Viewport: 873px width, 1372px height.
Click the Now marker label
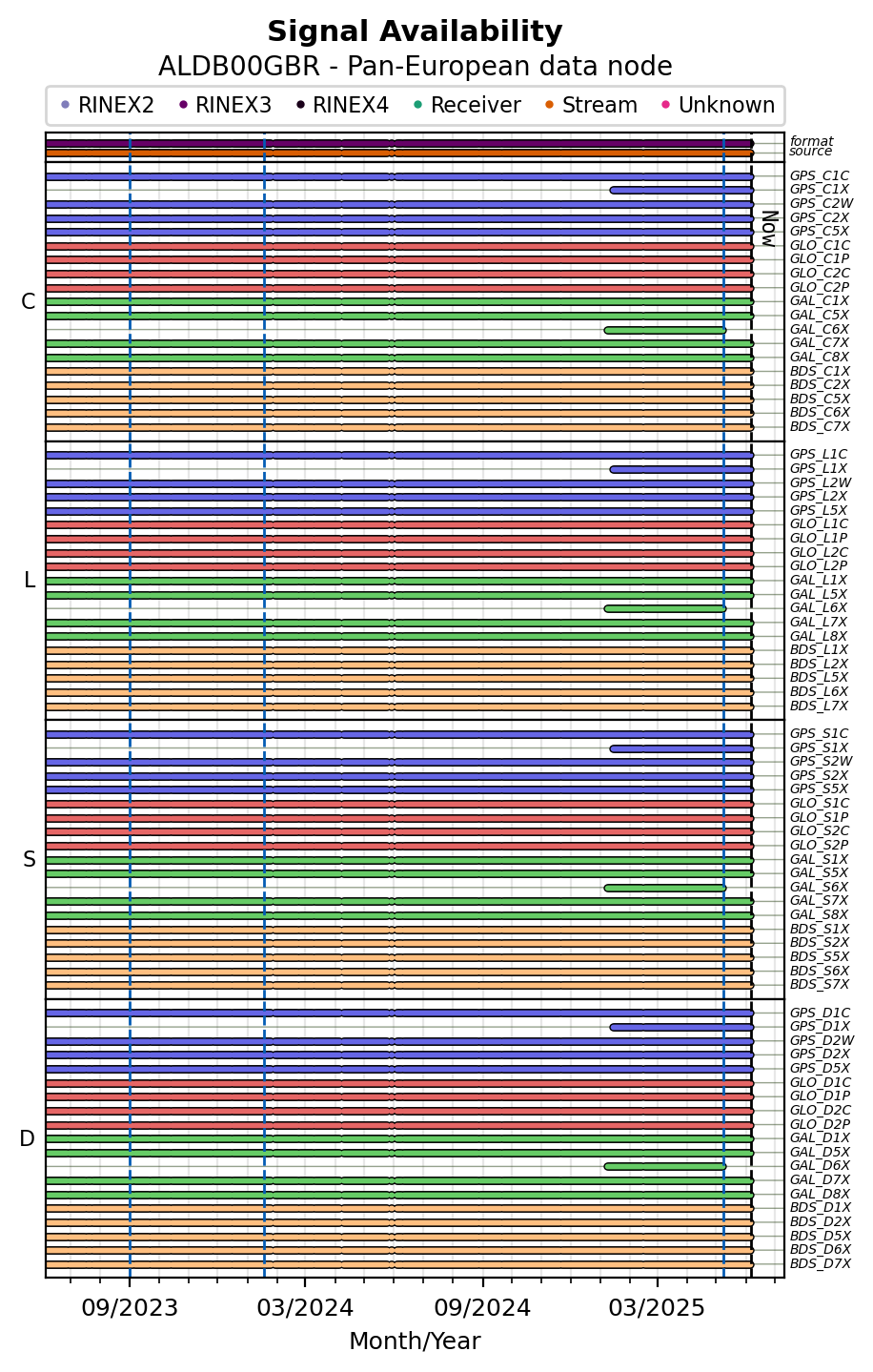click(x=768, y=229)
